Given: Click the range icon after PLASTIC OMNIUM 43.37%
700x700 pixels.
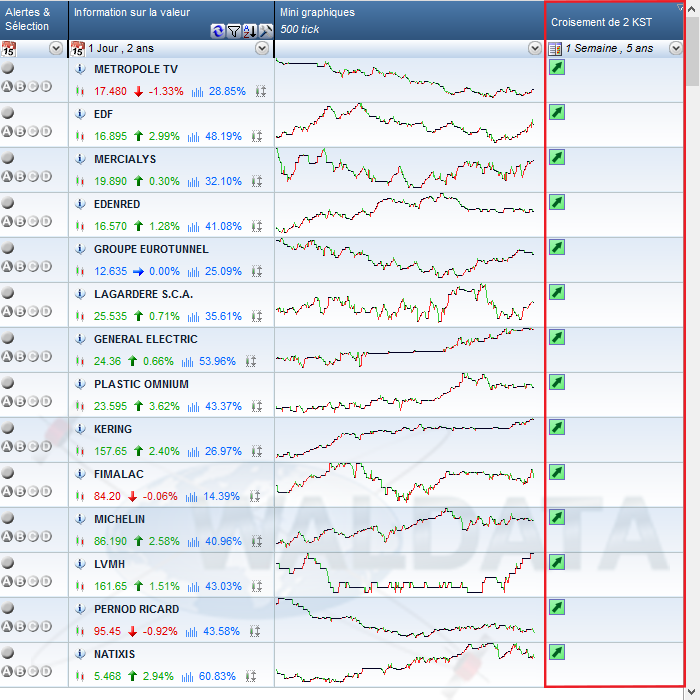Looking at the screenshot, I should coord(257,406).
